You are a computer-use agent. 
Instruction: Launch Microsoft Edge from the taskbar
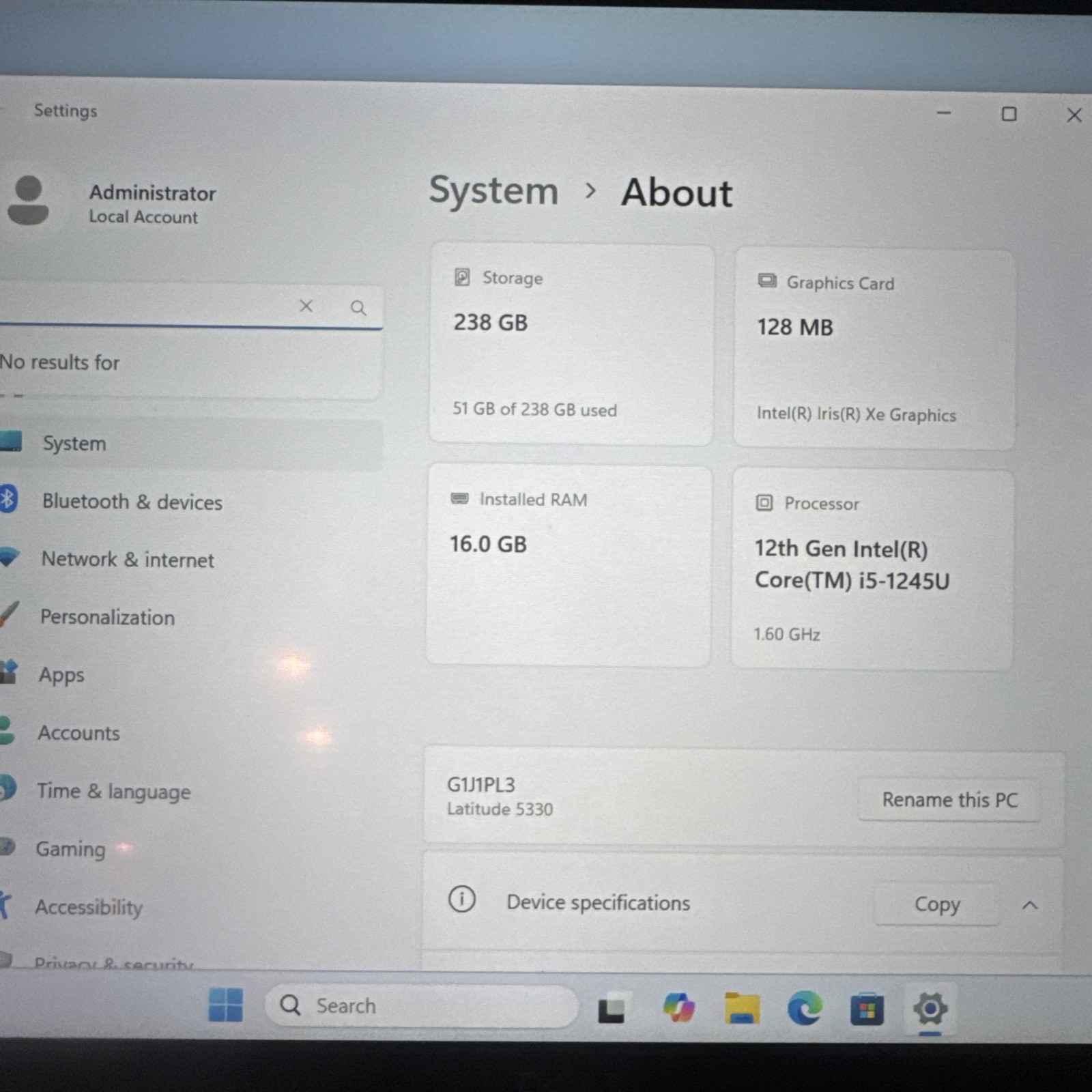click(805, 1009)
